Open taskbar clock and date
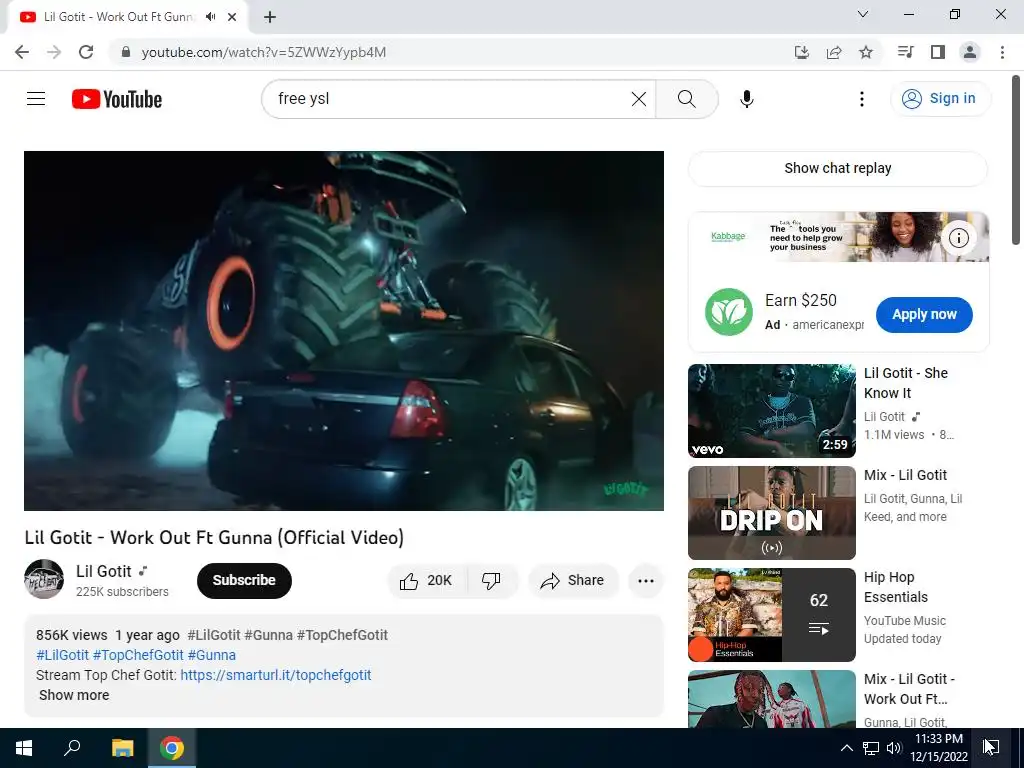This screenshot has height=768, width=1024. tap(938, 748)
